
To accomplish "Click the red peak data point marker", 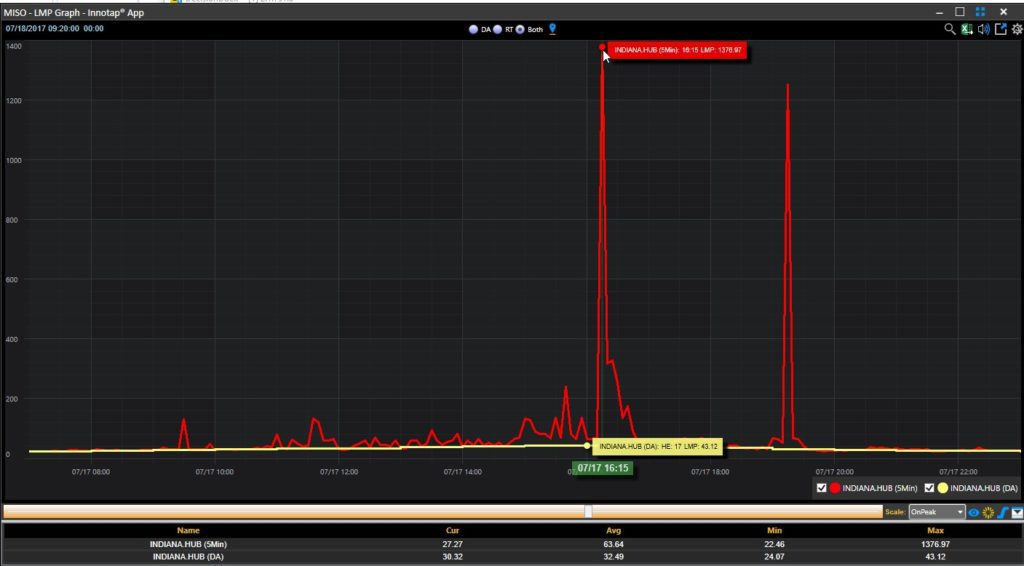I will point(602,47).
